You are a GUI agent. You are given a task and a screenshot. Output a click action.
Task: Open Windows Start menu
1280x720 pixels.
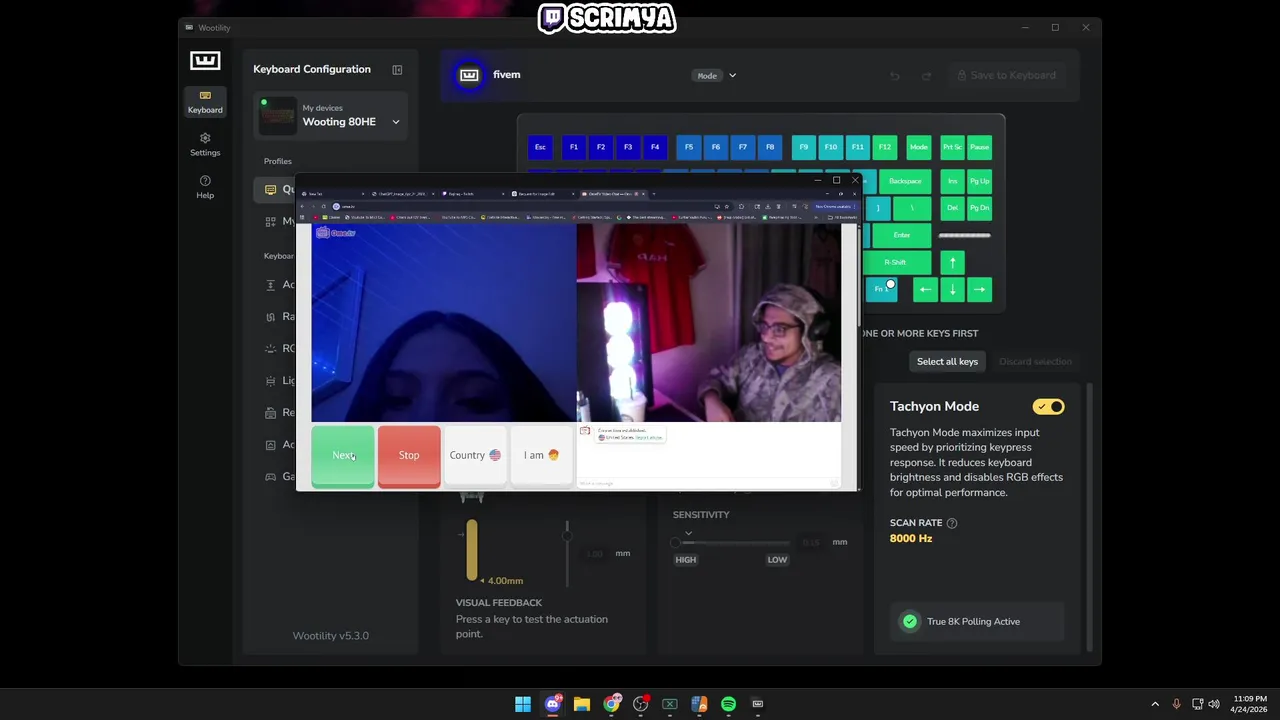point(523,704)
